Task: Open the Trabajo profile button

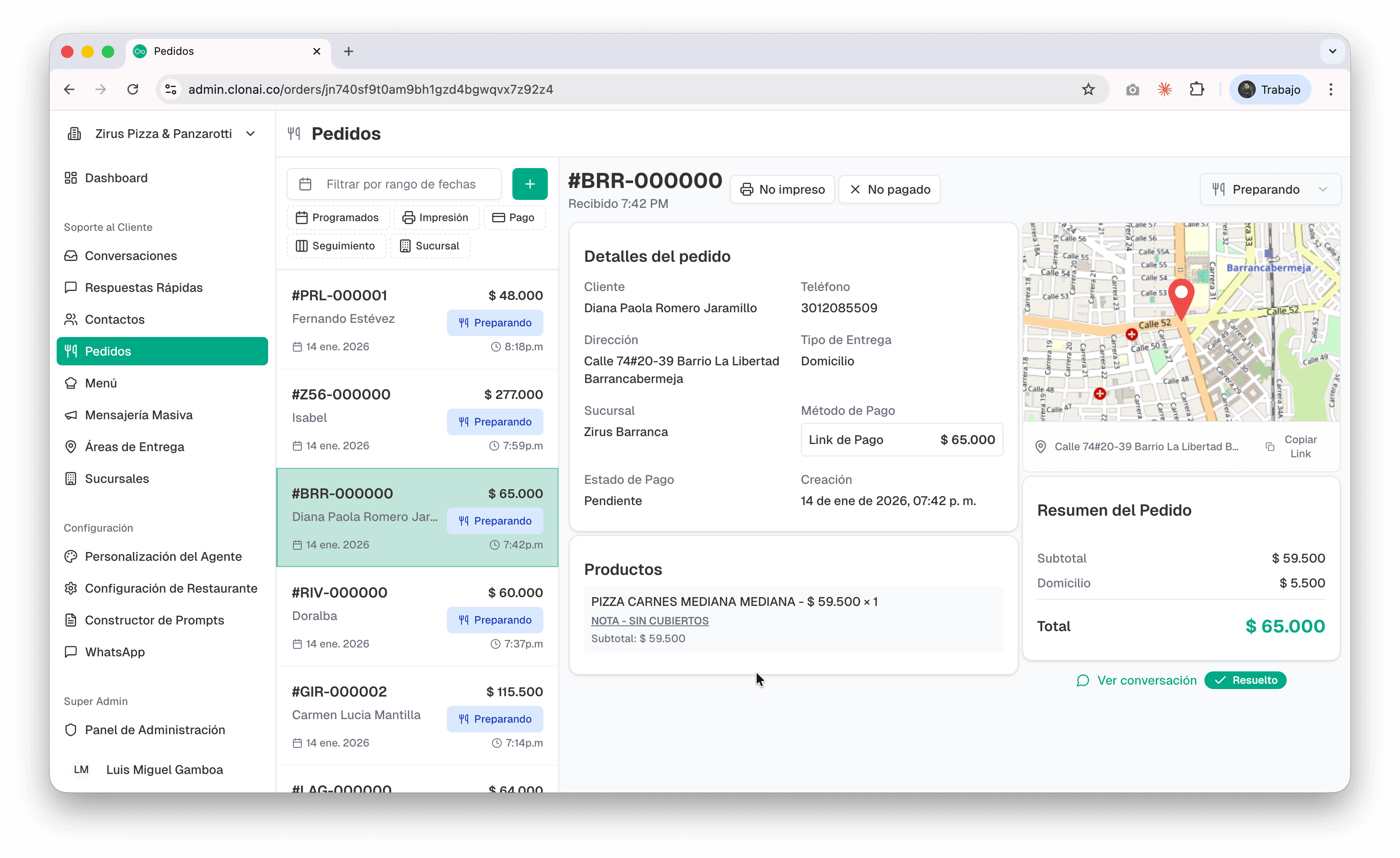Action: coord(1270,89)
